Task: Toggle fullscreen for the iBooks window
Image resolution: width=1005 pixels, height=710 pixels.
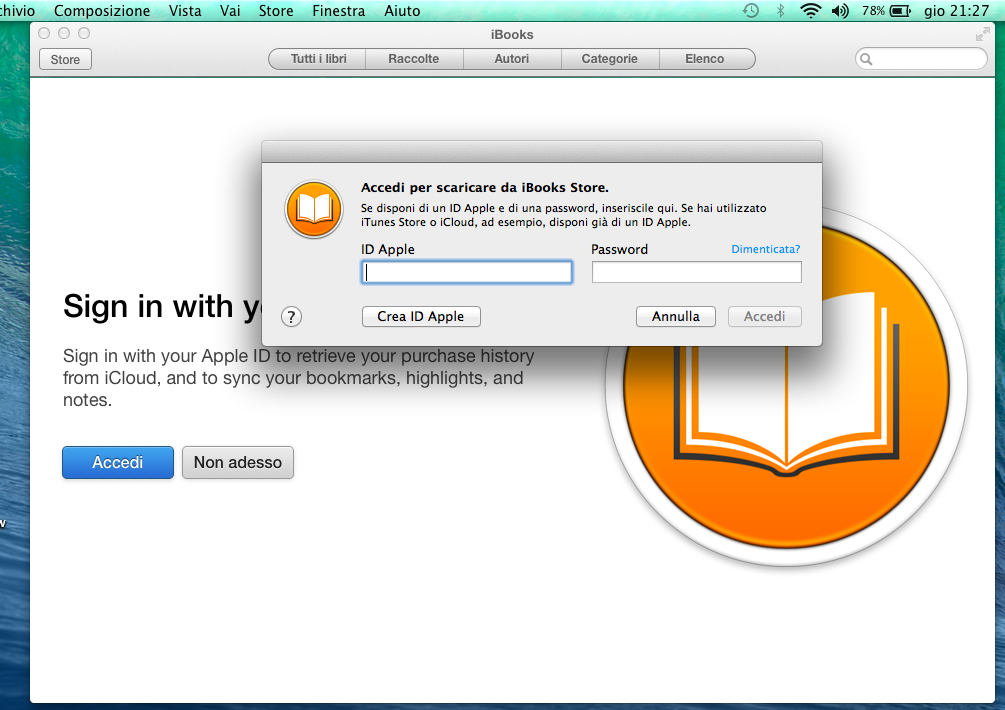Action: (x=982, y=35)
